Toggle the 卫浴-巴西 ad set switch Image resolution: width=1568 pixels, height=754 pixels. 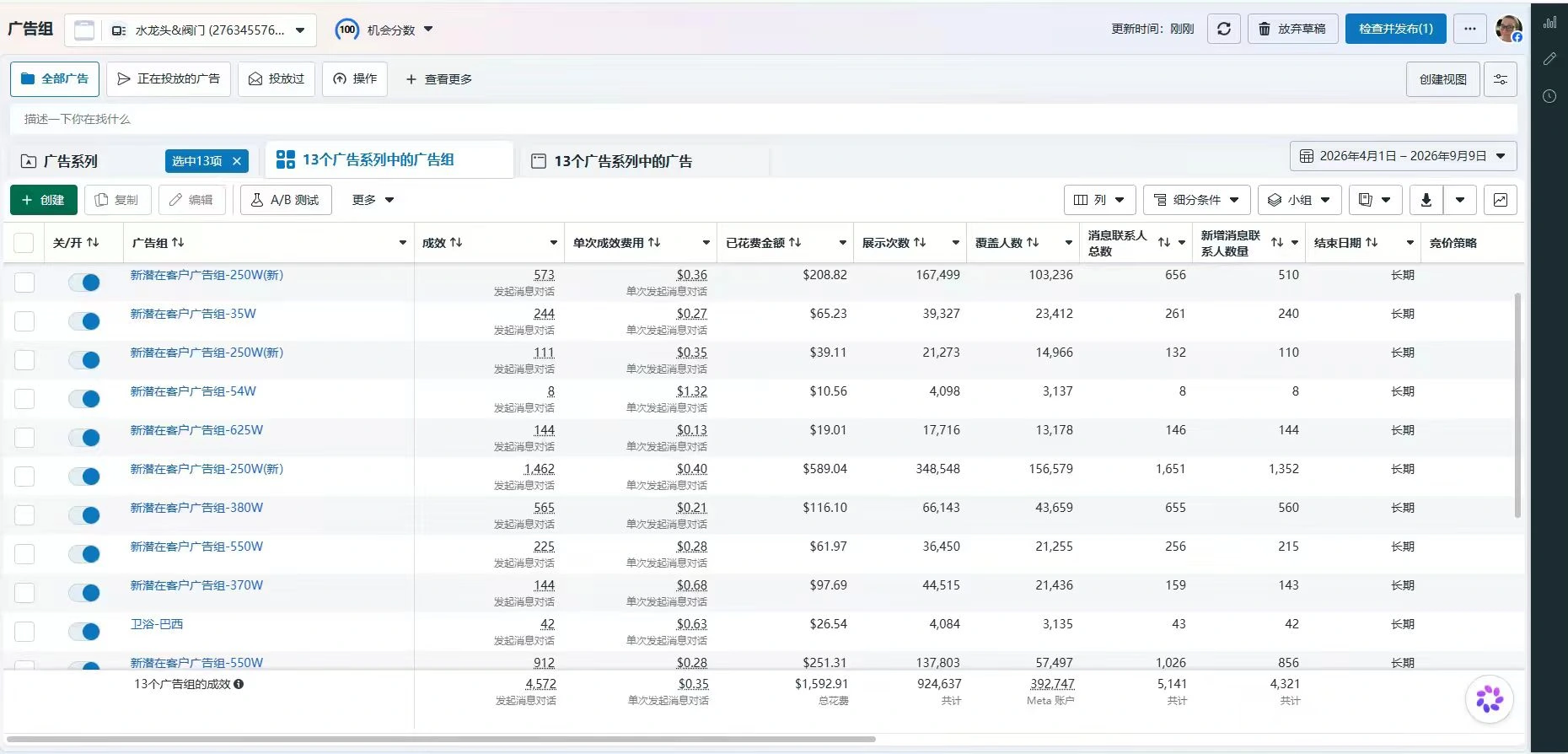point(84,632)
